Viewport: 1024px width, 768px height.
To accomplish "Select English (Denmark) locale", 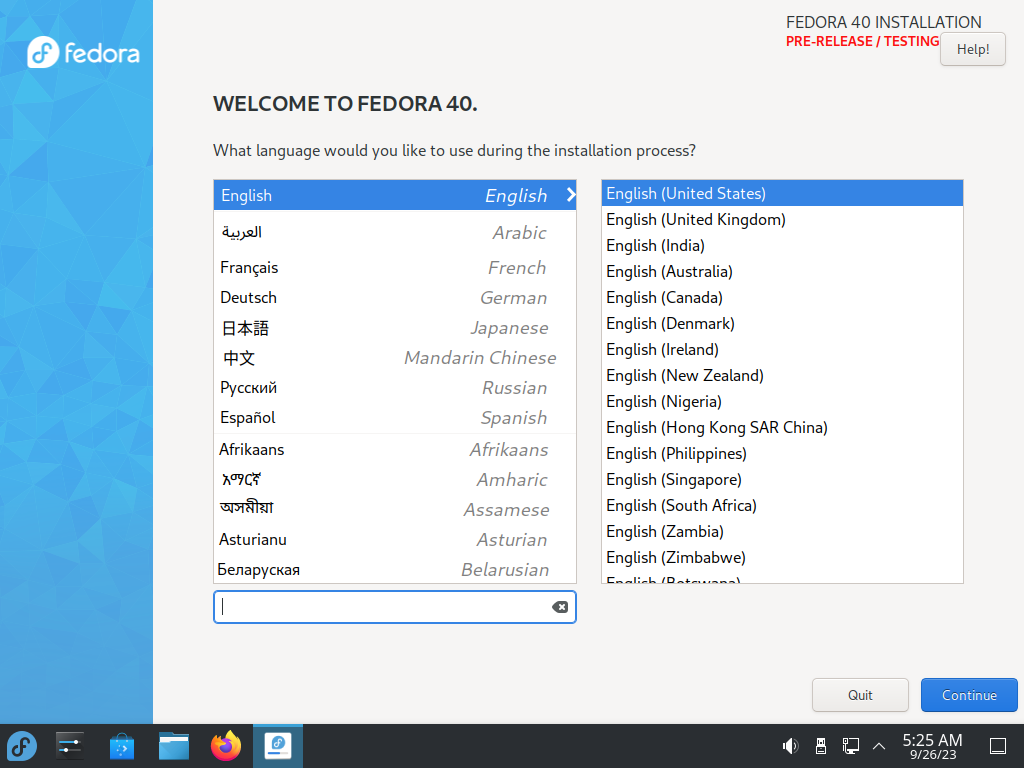I will (x=782, y=323).
